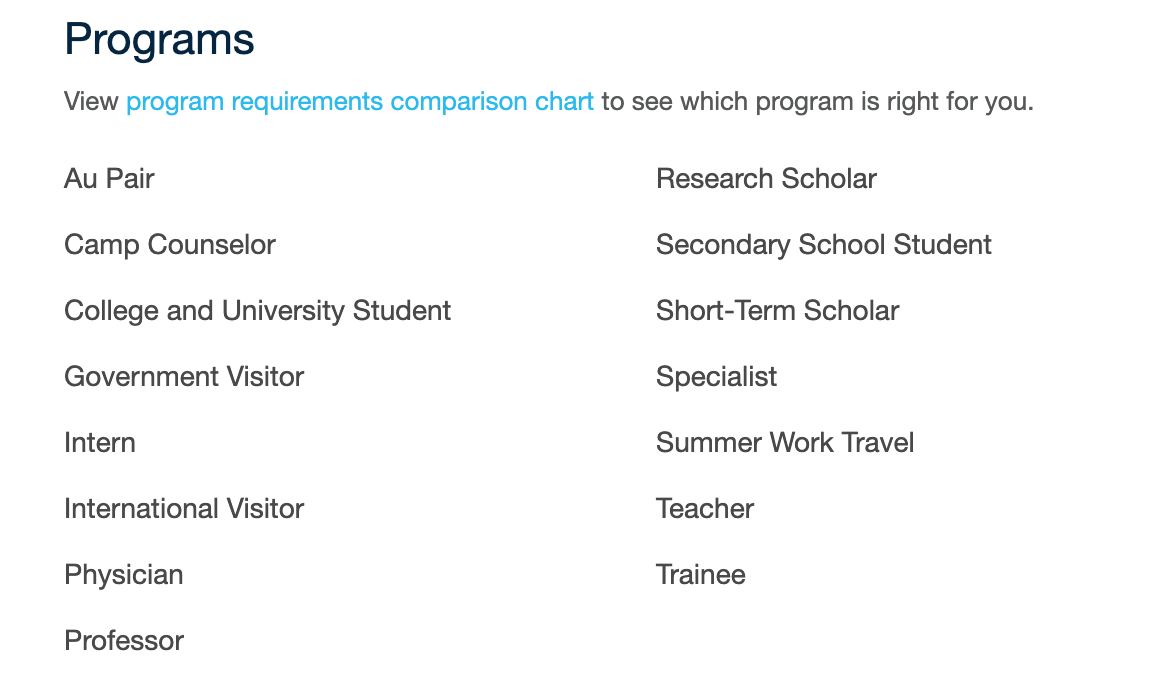Click the text 'which program is right for you'
Screen dimensions: 1170x674
pos(854,102)
